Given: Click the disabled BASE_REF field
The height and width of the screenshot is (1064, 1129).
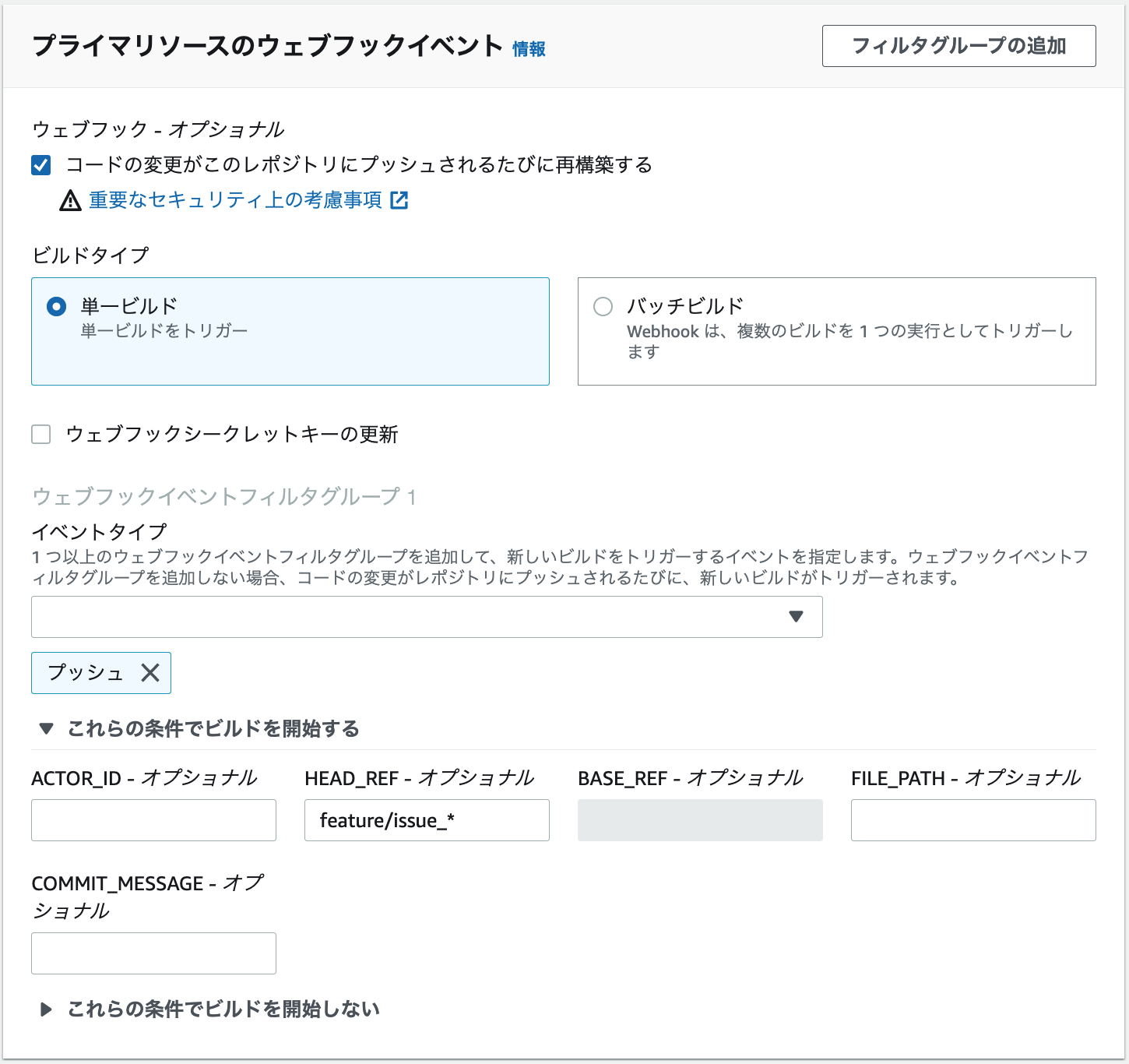Looking at the screenshot, I should [x=700, y=820].
